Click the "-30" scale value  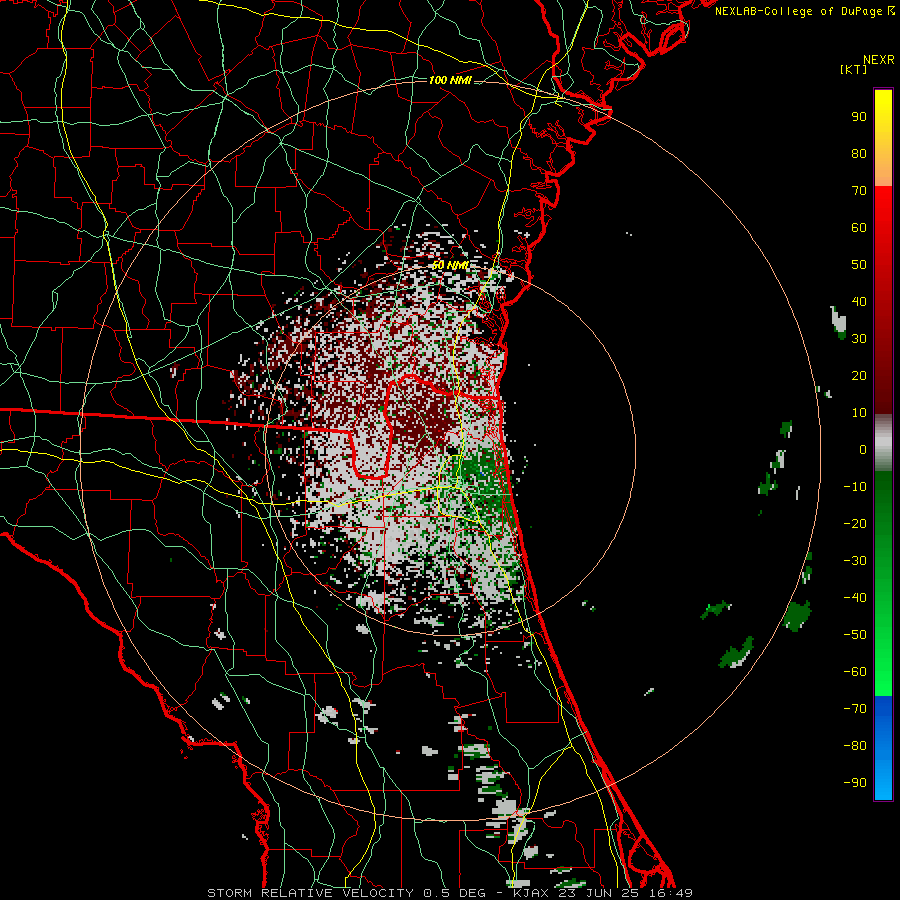[x=855, y=561]
